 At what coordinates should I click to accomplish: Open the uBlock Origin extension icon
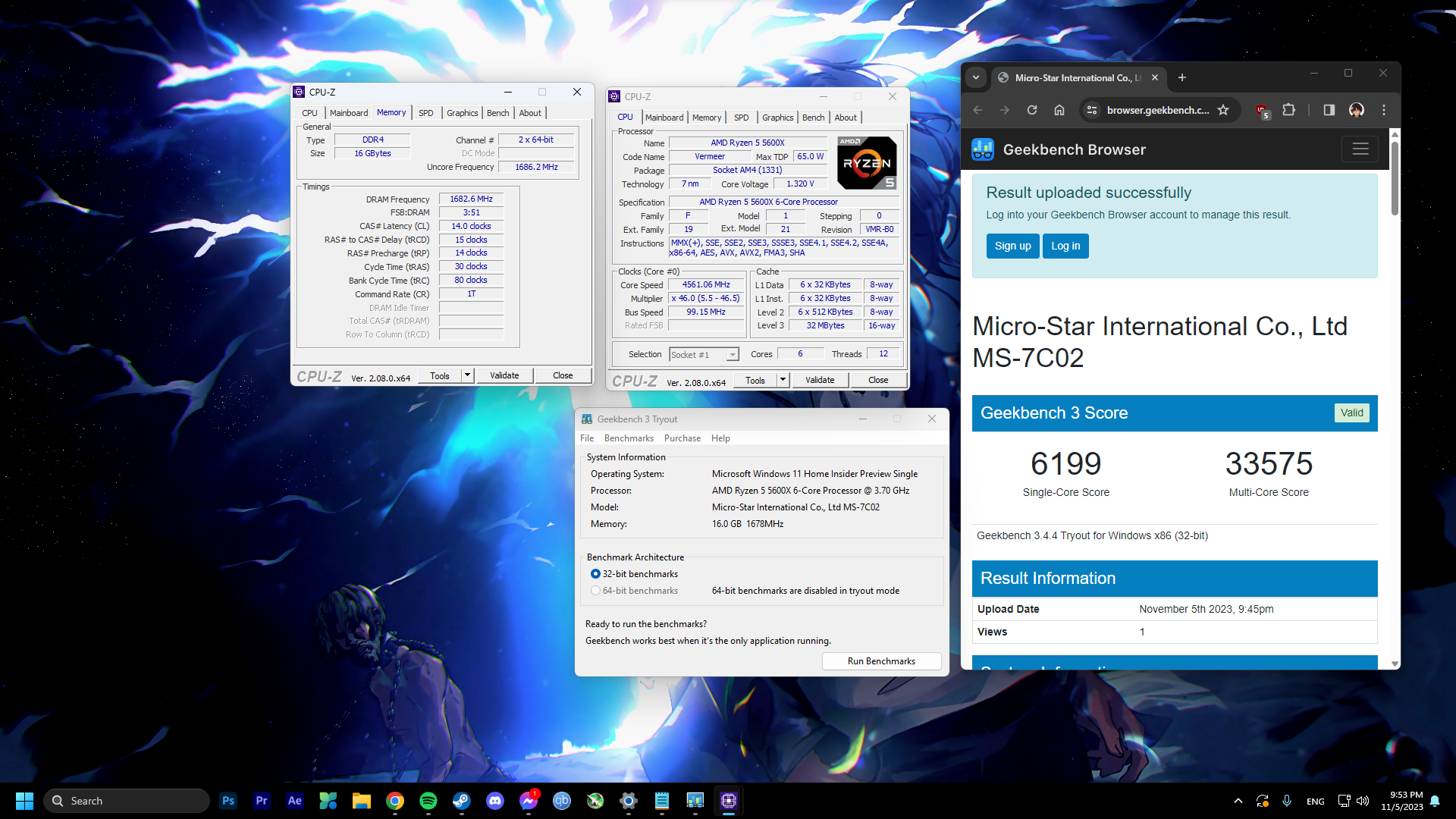click(x=1262, y=111)
